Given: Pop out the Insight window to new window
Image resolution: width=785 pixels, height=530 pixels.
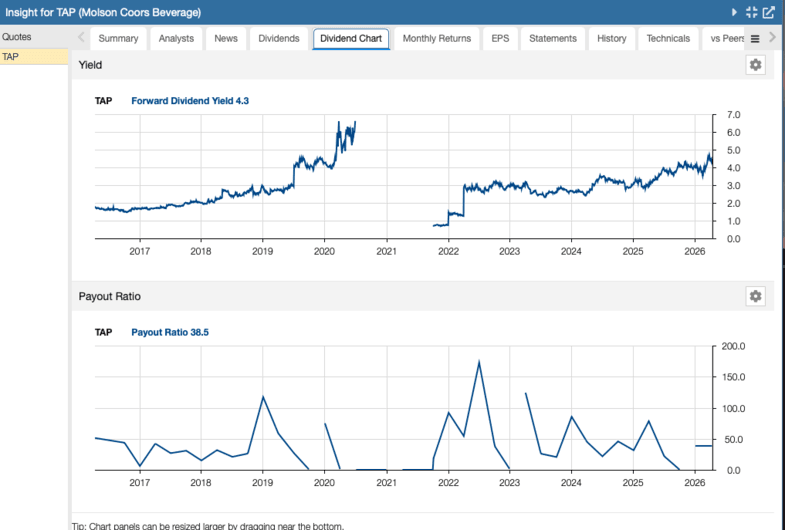Looking at the screenshot, I should (x=768, y=12).
